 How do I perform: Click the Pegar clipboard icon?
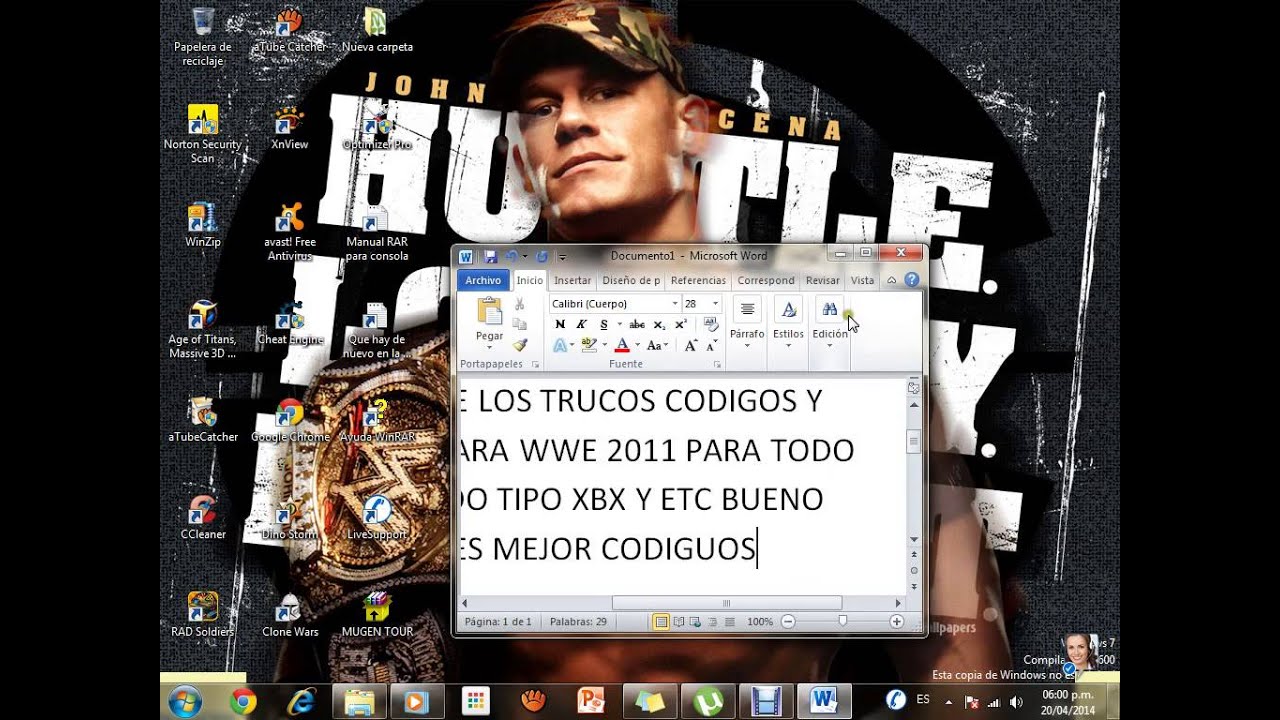click(x=490, y=311)
